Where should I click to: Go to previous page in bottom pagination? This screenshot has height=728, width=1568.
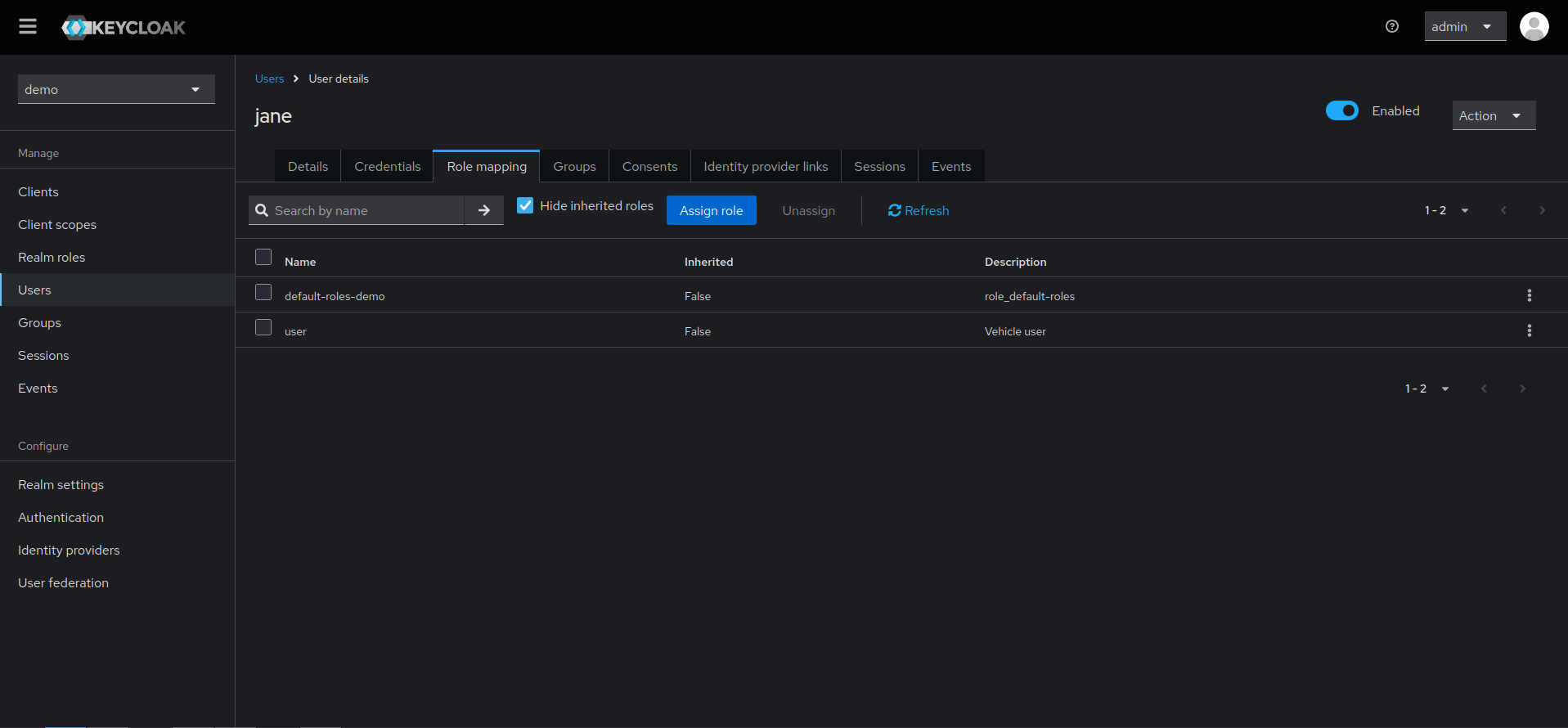pyautogui.click(x=1484, y=389)
